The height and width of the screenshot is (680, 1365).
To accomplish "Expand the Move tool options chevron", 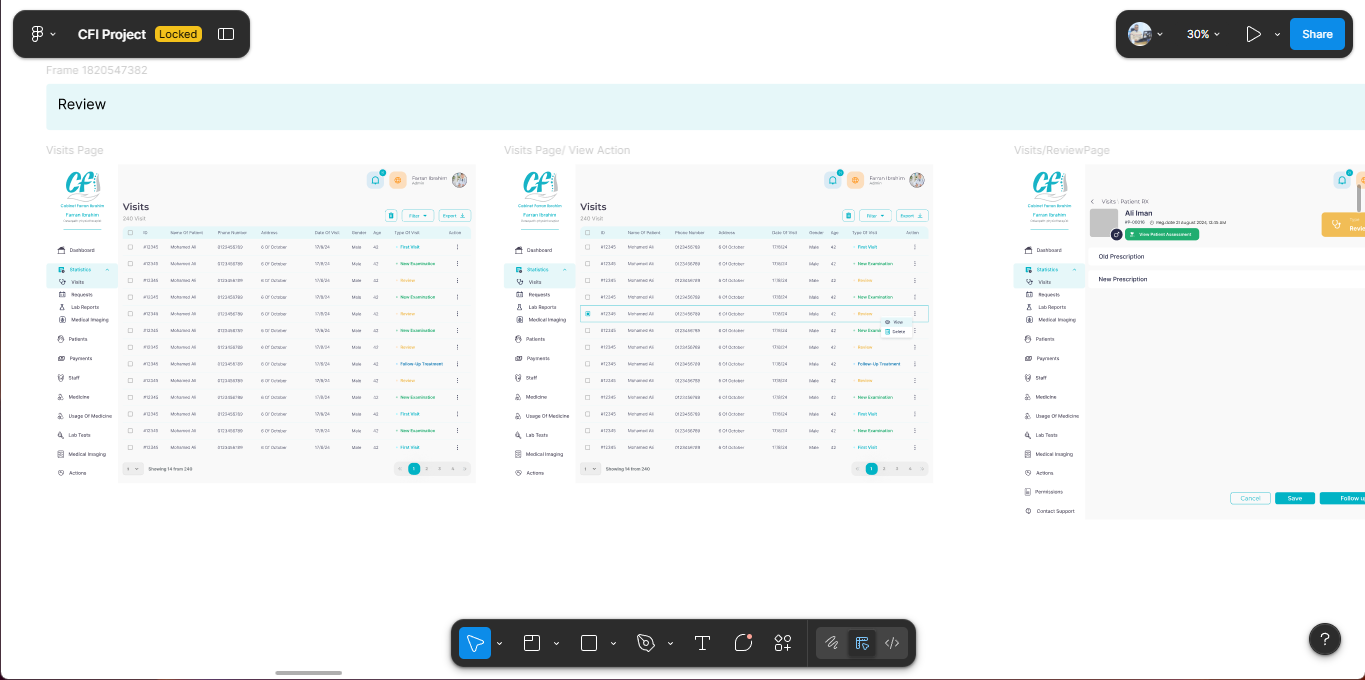I will point(499,643).
